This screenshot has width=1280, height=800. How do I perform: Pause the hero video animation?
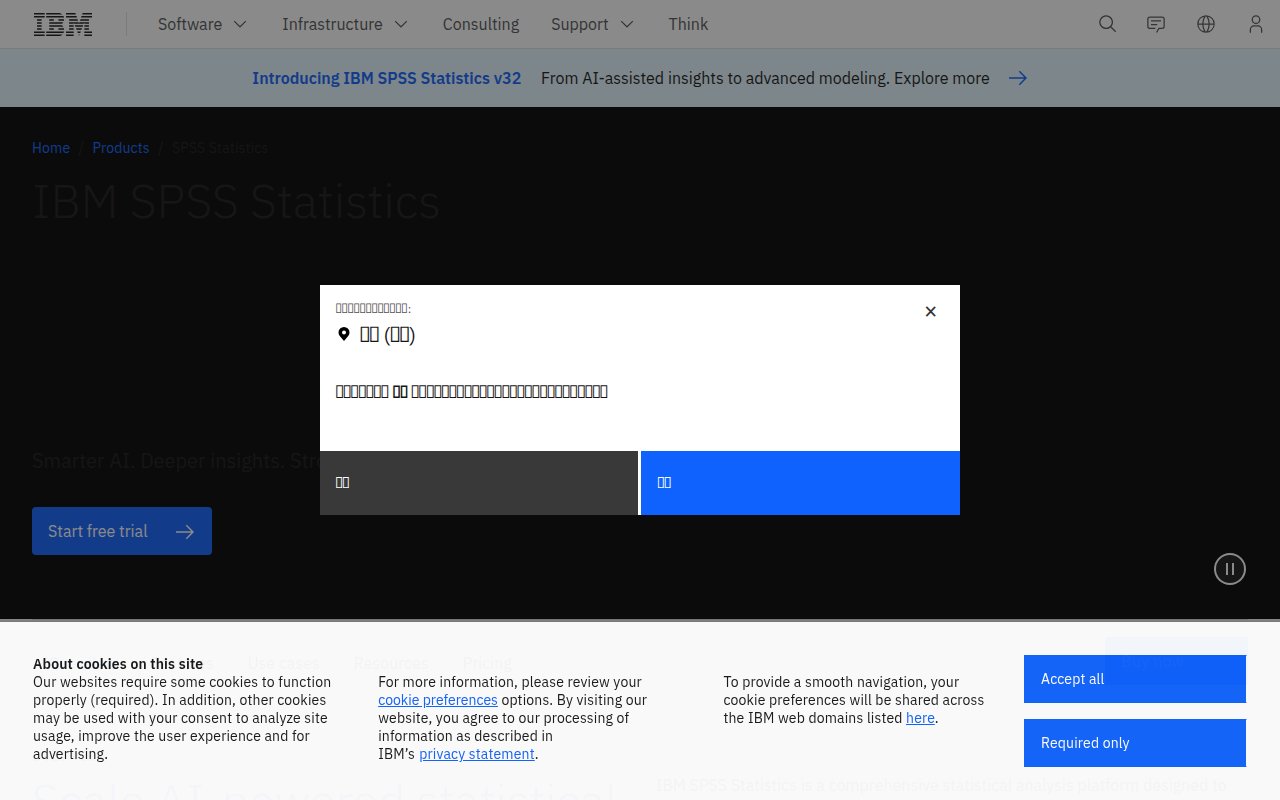1230,569
